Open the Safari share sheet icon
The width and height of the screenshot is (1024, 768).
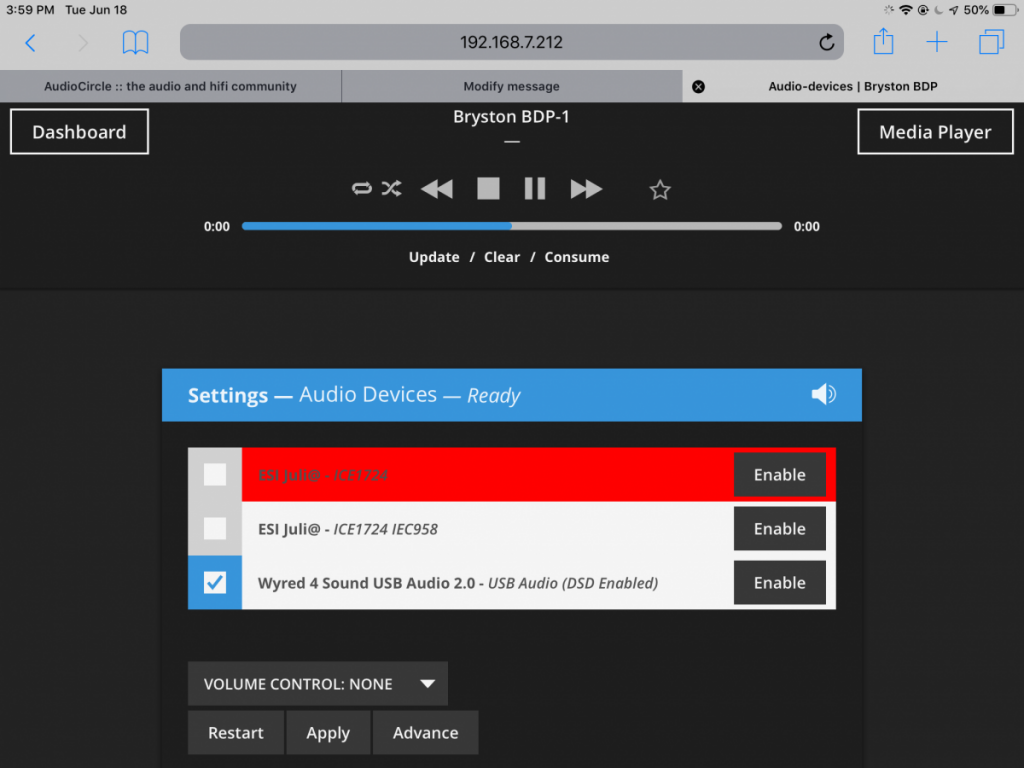tap(883, 41)
